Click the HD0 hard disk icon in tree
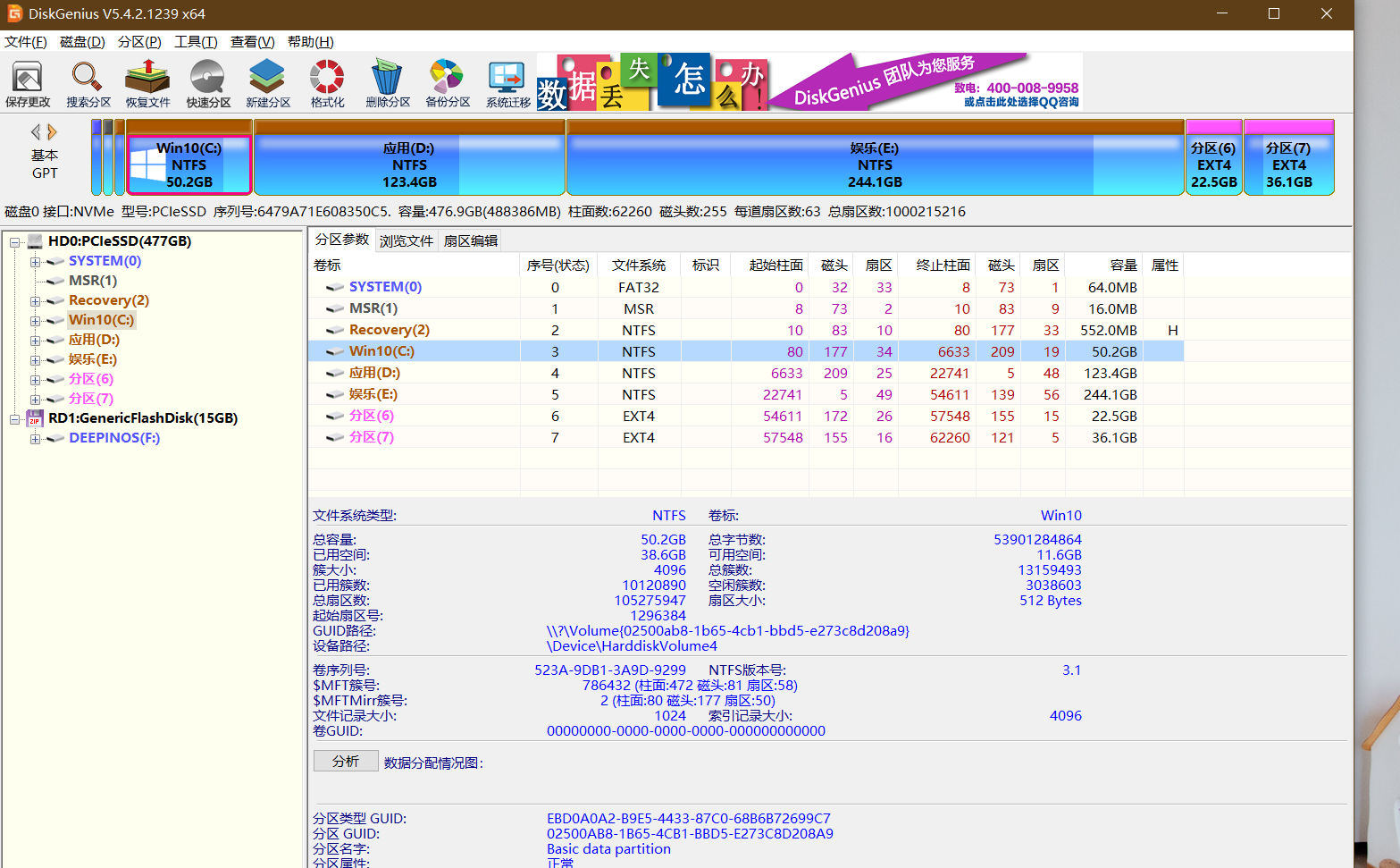 [x=35, y=241]
